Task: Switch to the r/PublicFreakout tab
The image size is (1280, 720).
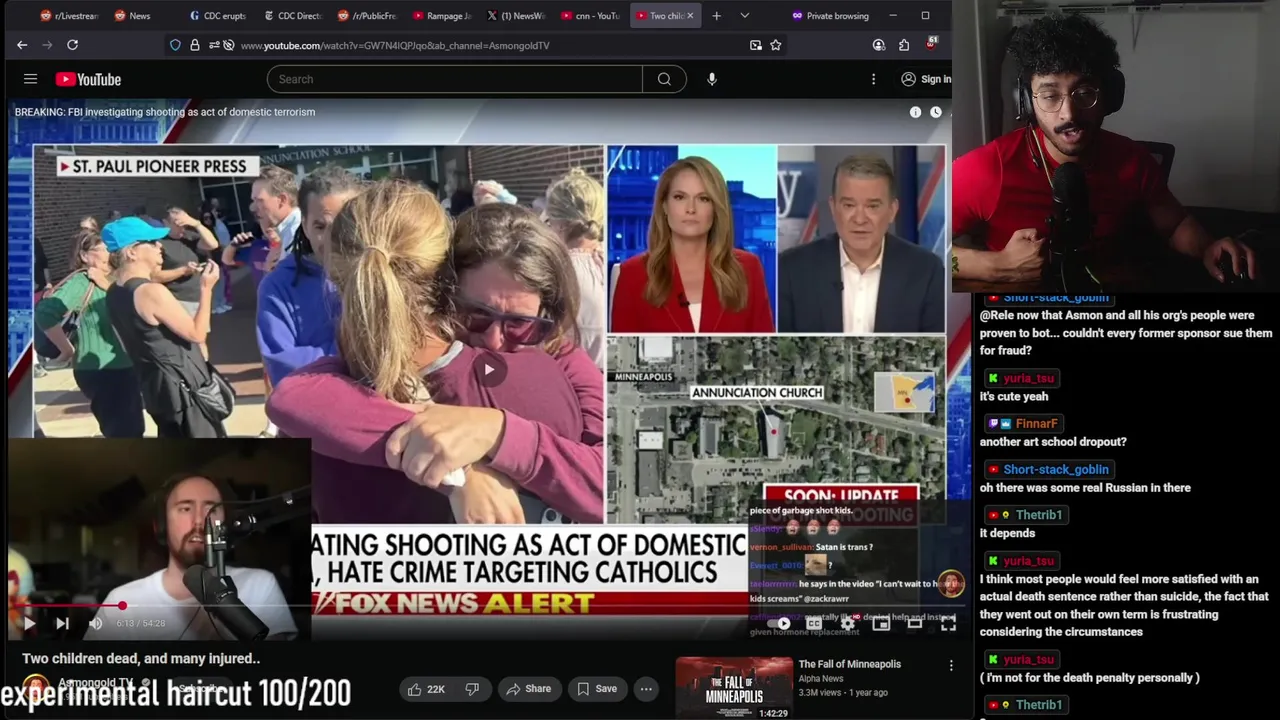Action: [367, 16]
